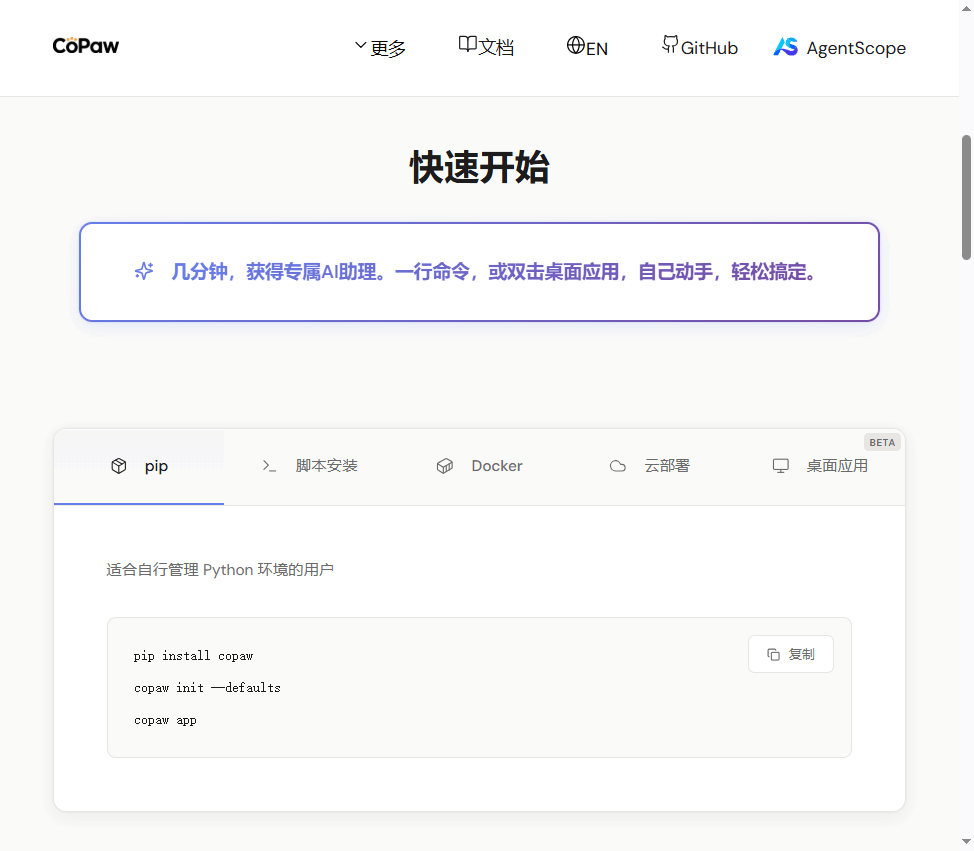Switch language using the EN label
974x851 pixels.
pyautogui.click(x=597, y=48)
